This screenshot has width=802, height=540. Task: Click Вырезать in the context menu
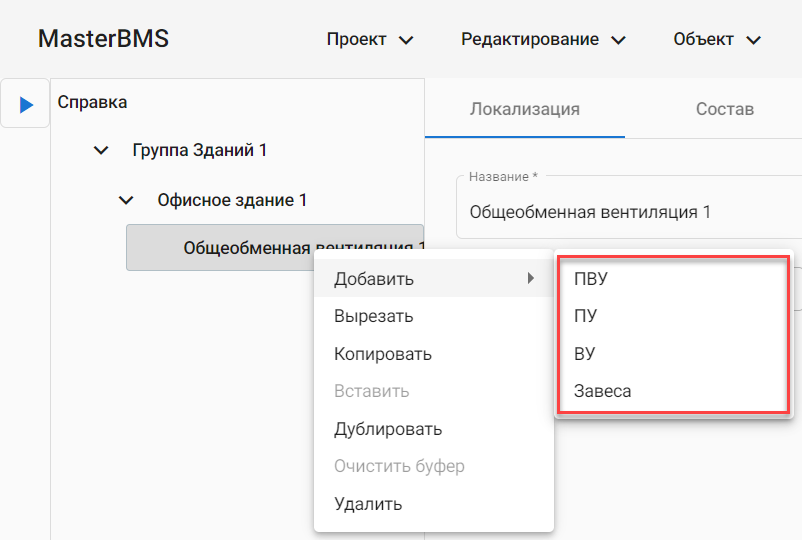pos(373,316)
